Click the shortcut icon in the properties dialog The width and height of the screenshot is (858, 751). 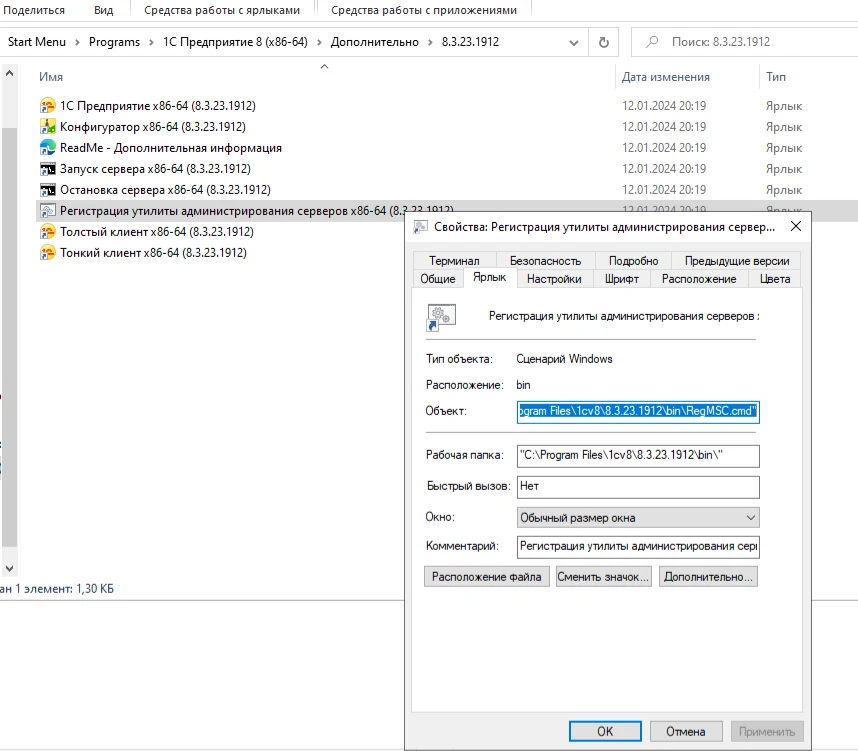pos(441,317)
